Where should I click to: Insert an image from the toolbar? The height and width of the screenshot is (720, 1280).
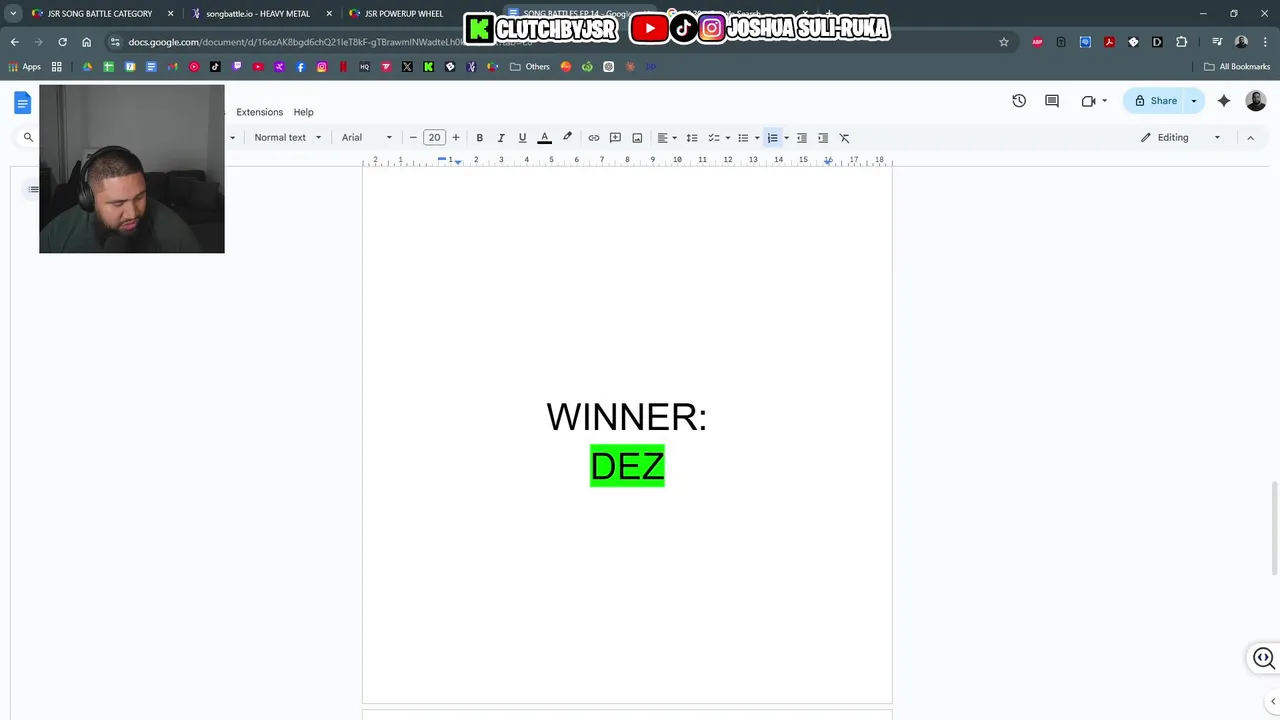tap(637, 138)
